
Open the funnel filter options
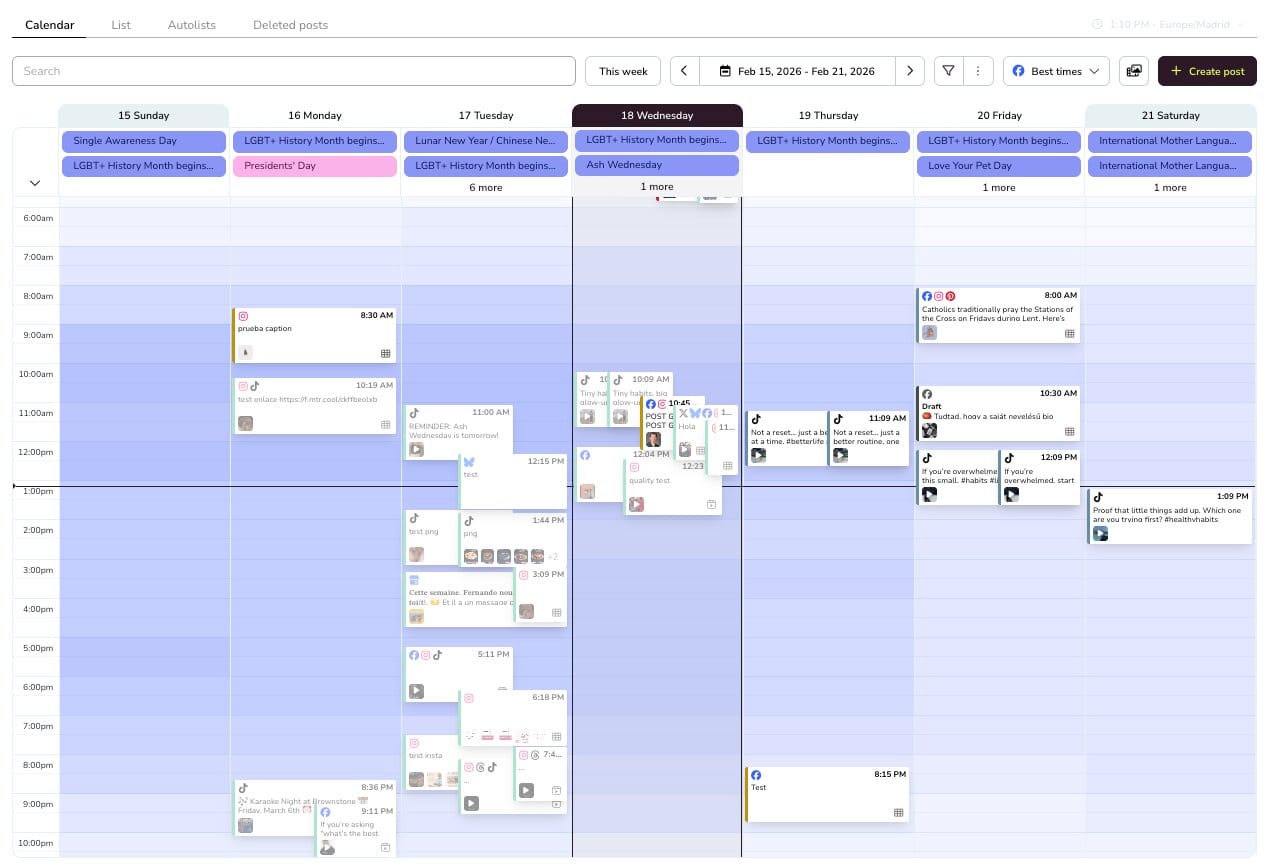pyautogui.click(x=948, y=71)
